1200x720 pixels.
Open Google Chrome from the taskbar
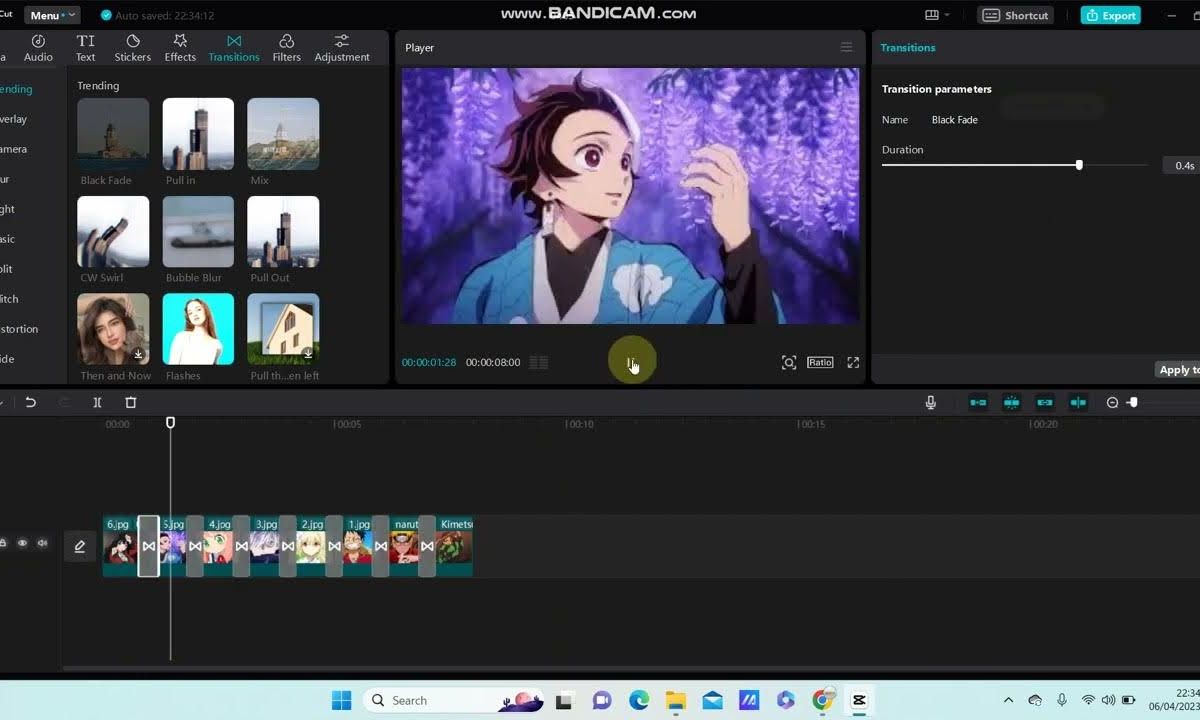pyautogui.click(x=822, y=700)
